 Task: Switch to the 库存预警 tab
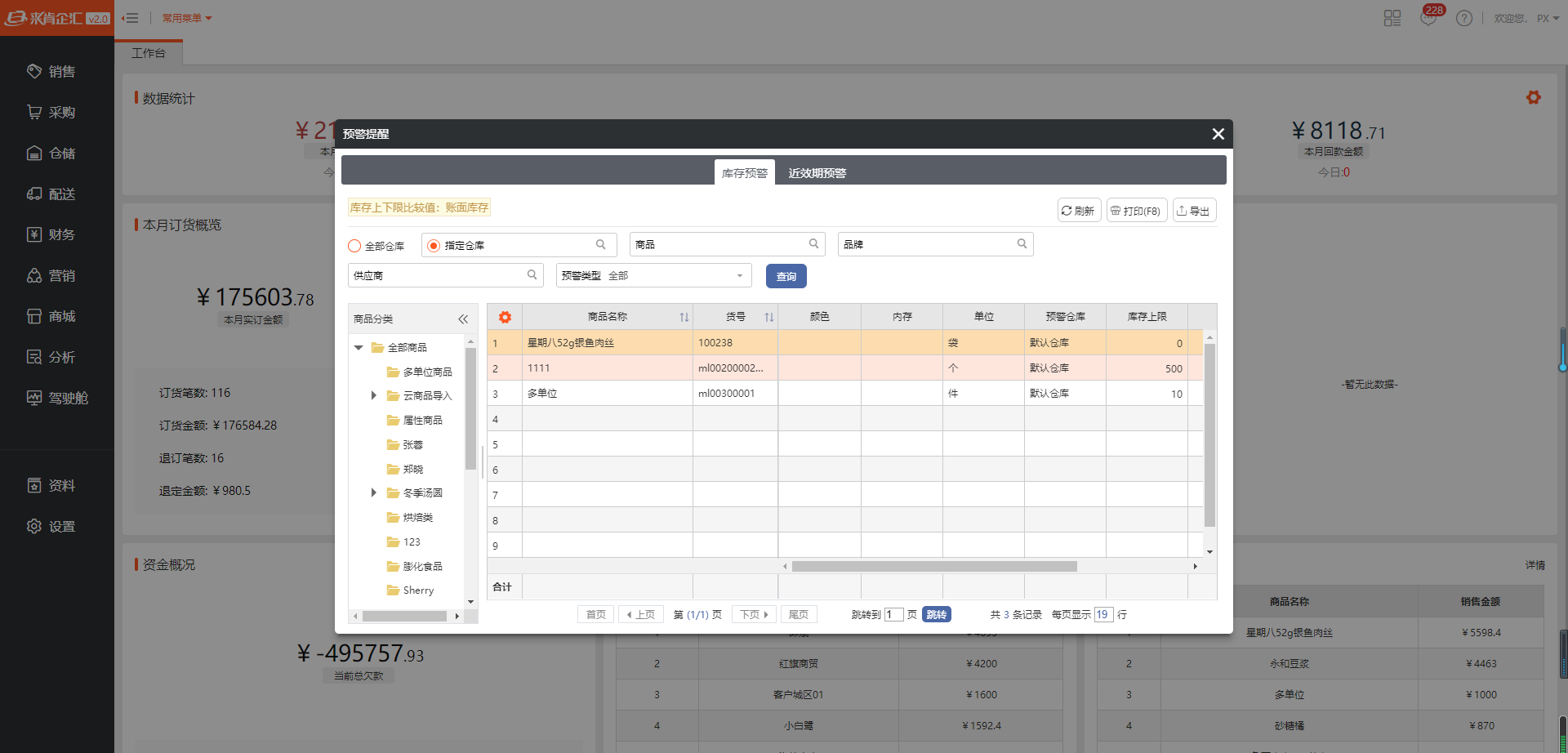[x=744, y=173]
